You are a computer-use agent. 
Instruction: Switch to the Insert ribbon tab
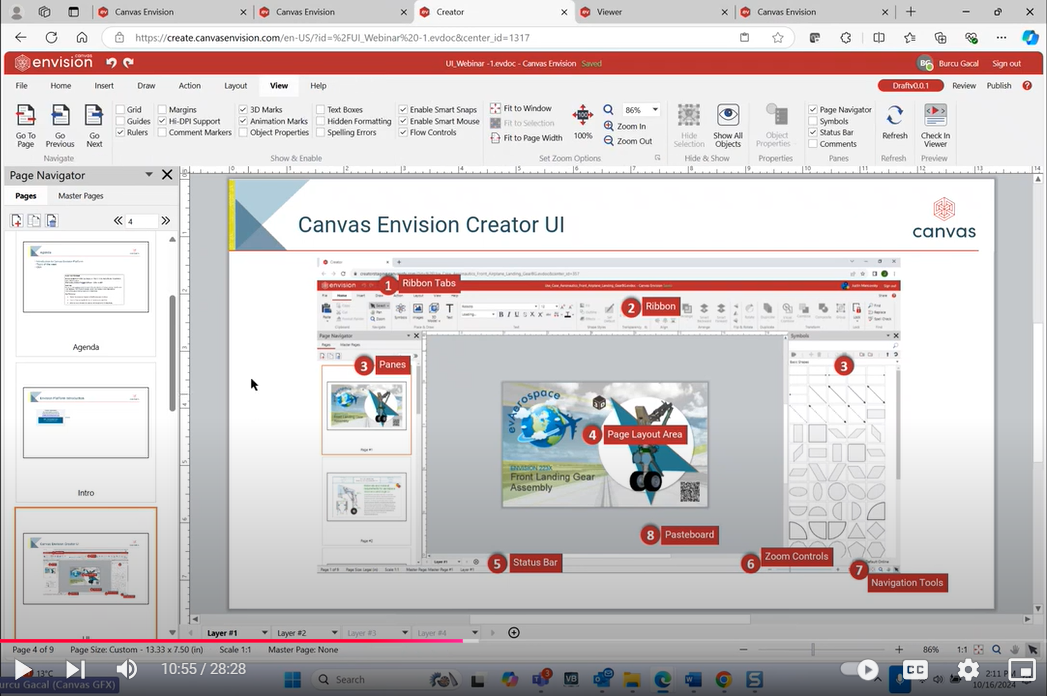tap(104, 86)
